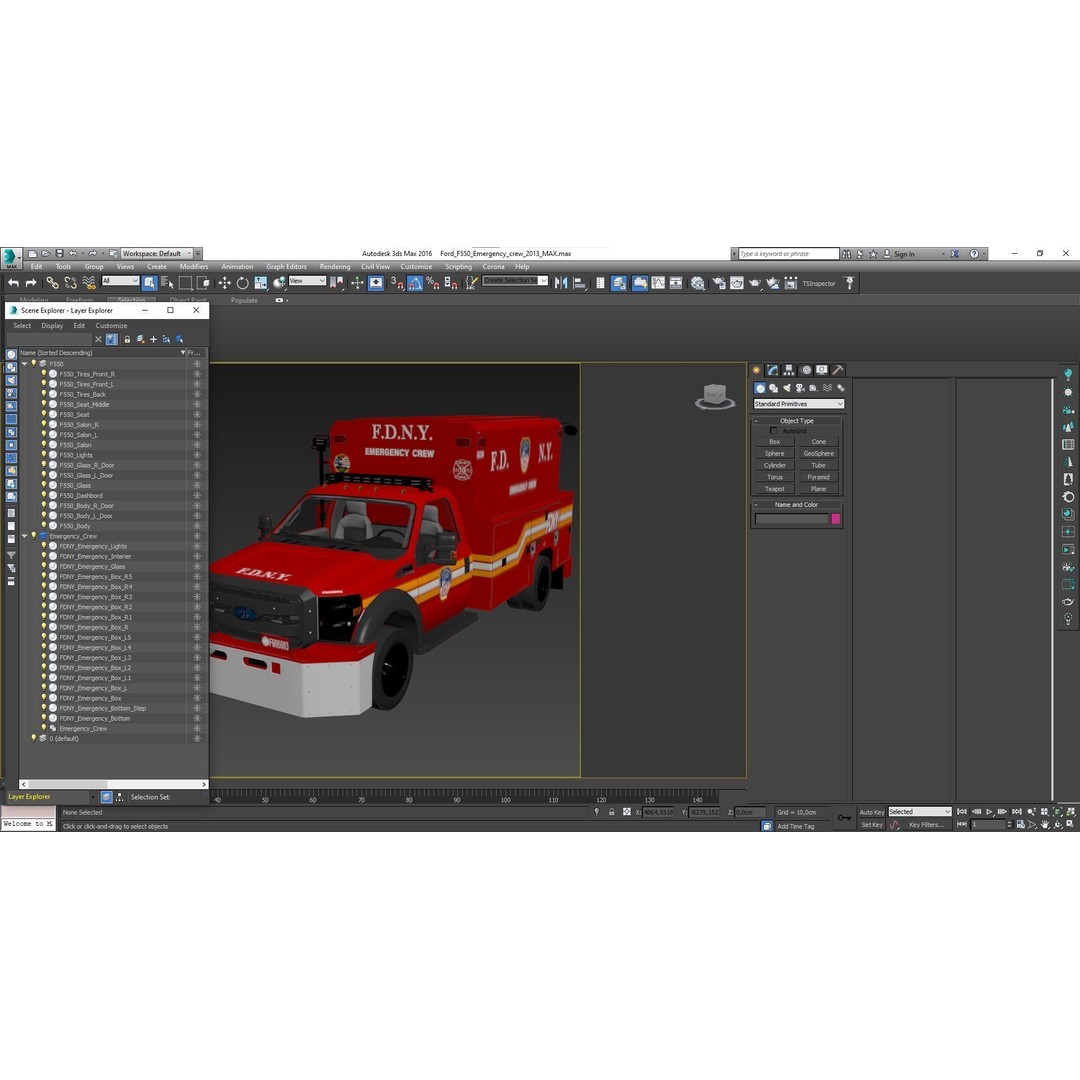Screen dimensions: 1080x1080
Task: Toggle the Percent Snap button
Action: coord(433,283)
